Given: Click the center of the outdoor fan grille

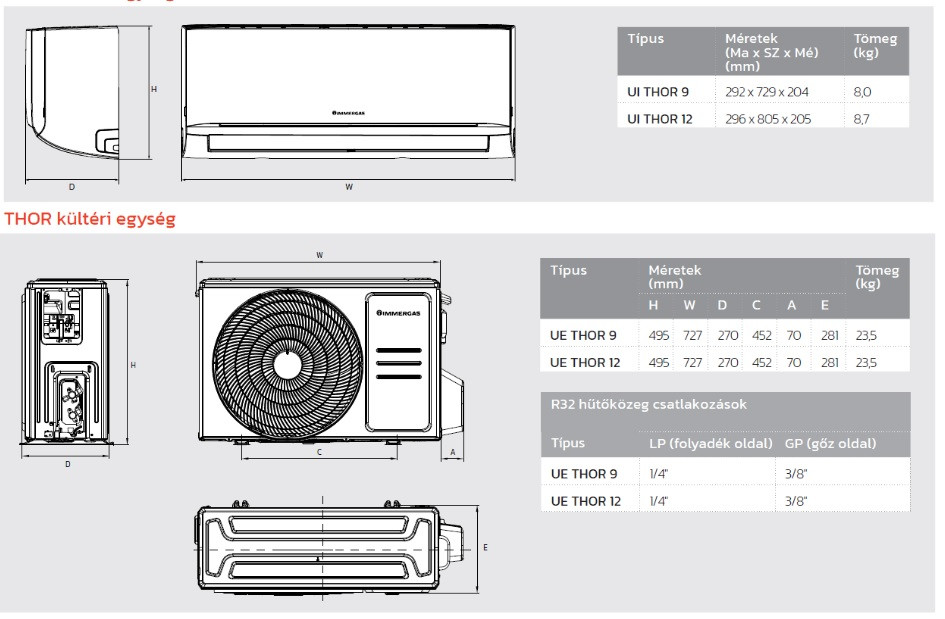Looking at the screenshot, I should (x=286, y=352).
